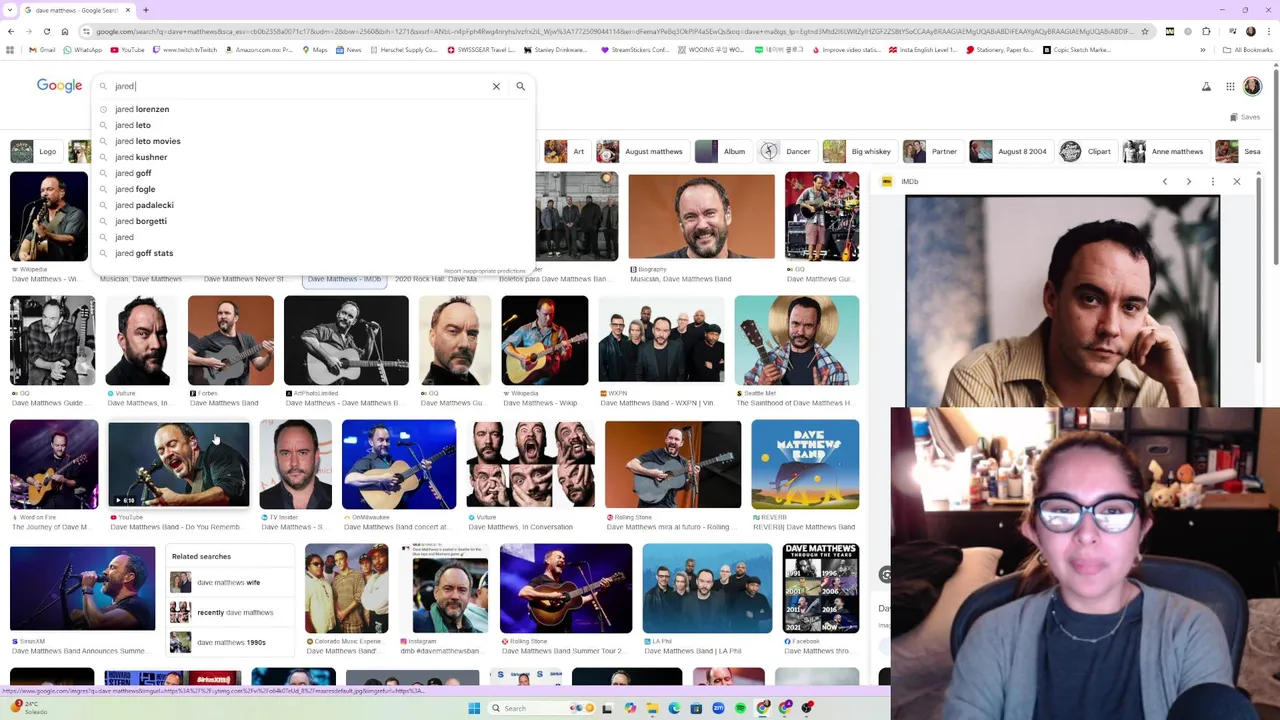
Task: Select suggestion 'jared borgetti'
Action: 313,221
